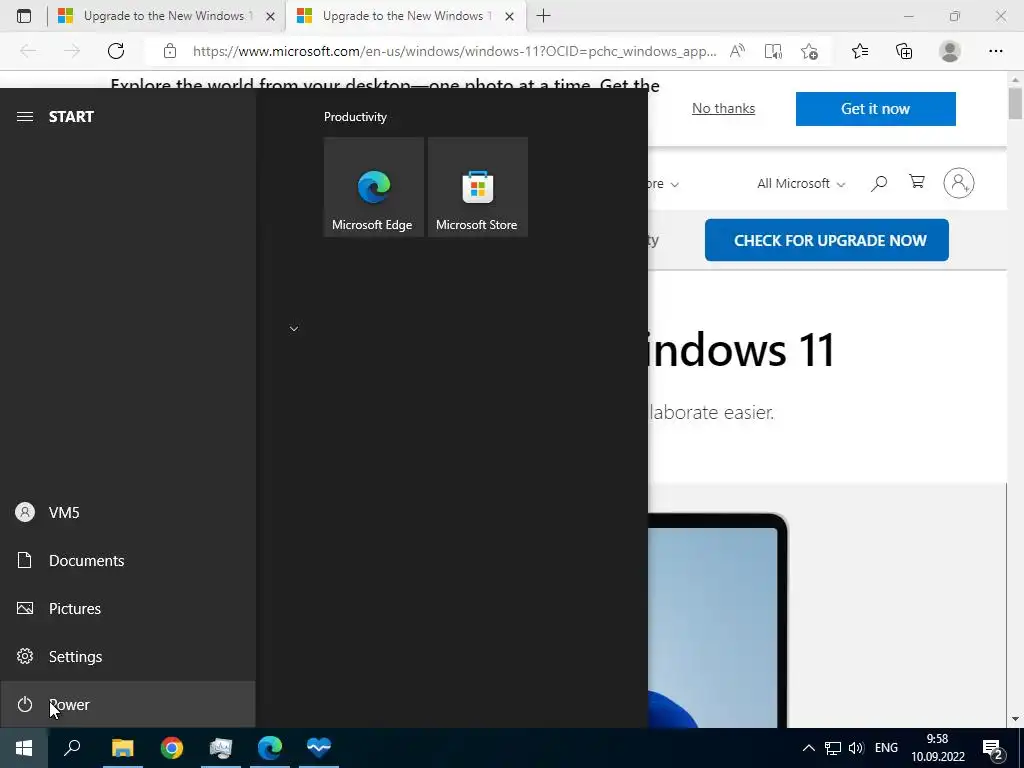Switch to first Upgrade to the New Windows tab
This screenshot has width=1024, height=768.
[165, 16]
